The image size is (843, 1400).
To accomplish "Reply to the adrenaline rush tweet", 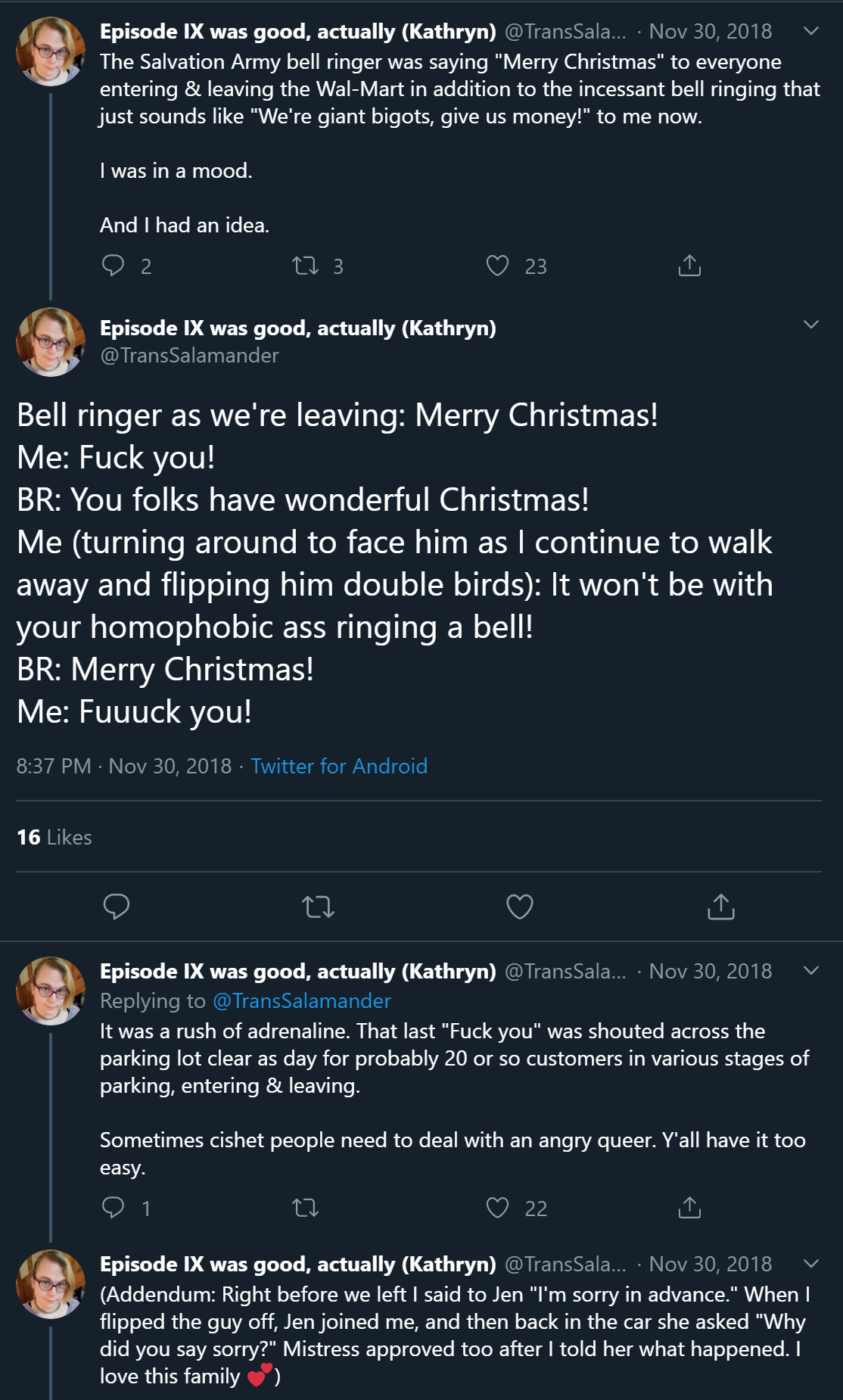I will (x=114, y=1208).
